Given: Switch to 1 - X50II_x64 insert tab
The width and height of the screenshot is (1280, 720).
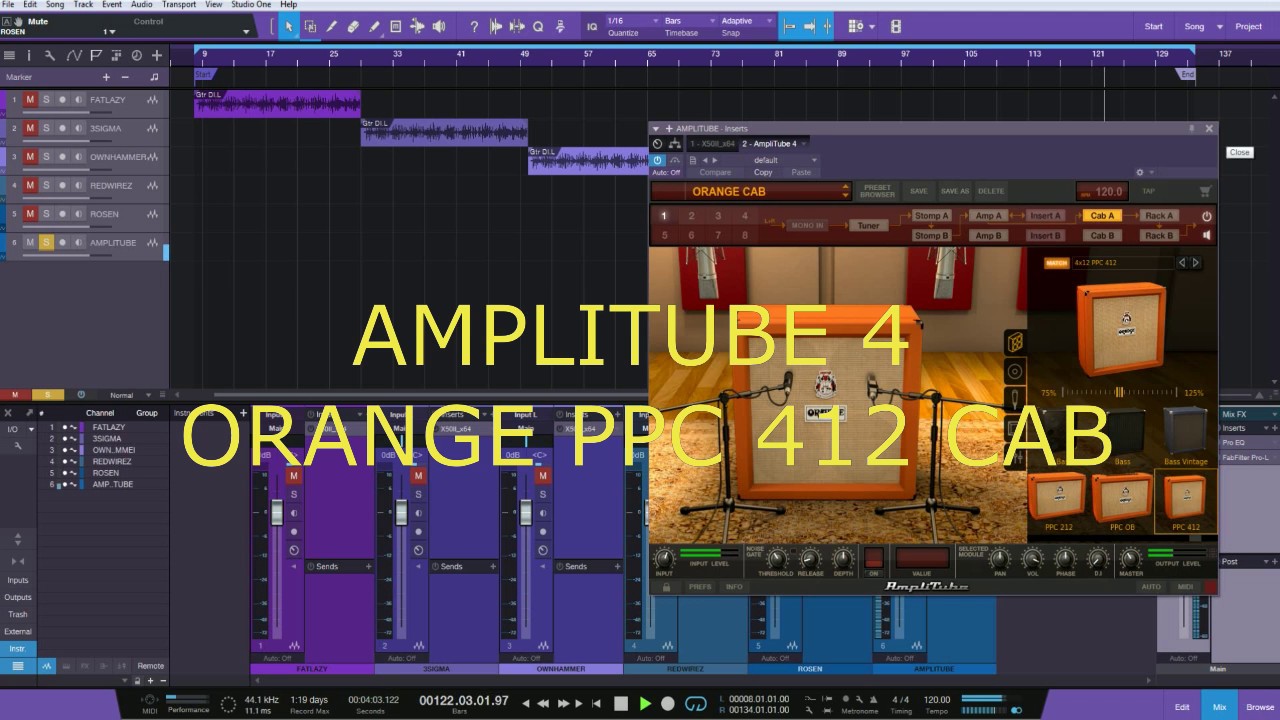Looking at the screenshot, I should pos(714,144).
